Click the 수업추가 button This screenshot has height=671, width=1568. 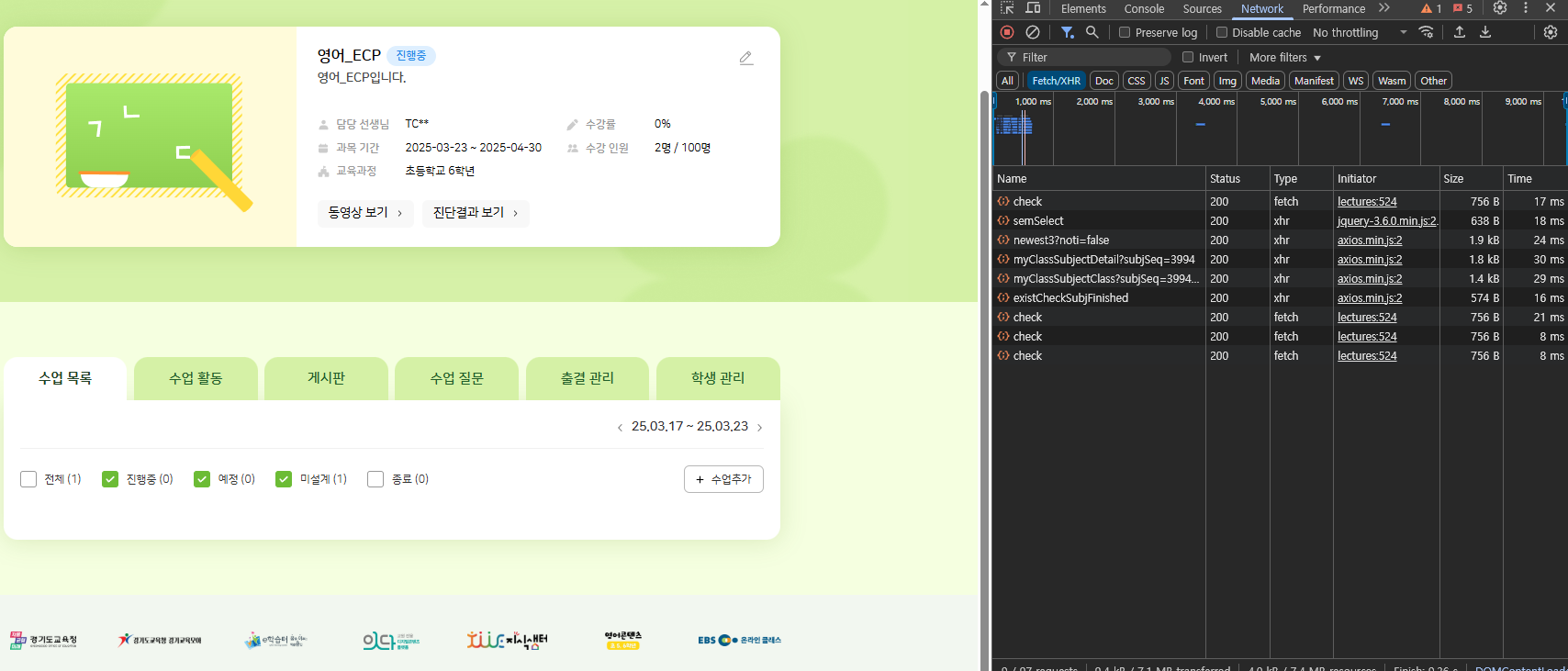(723, 479)
